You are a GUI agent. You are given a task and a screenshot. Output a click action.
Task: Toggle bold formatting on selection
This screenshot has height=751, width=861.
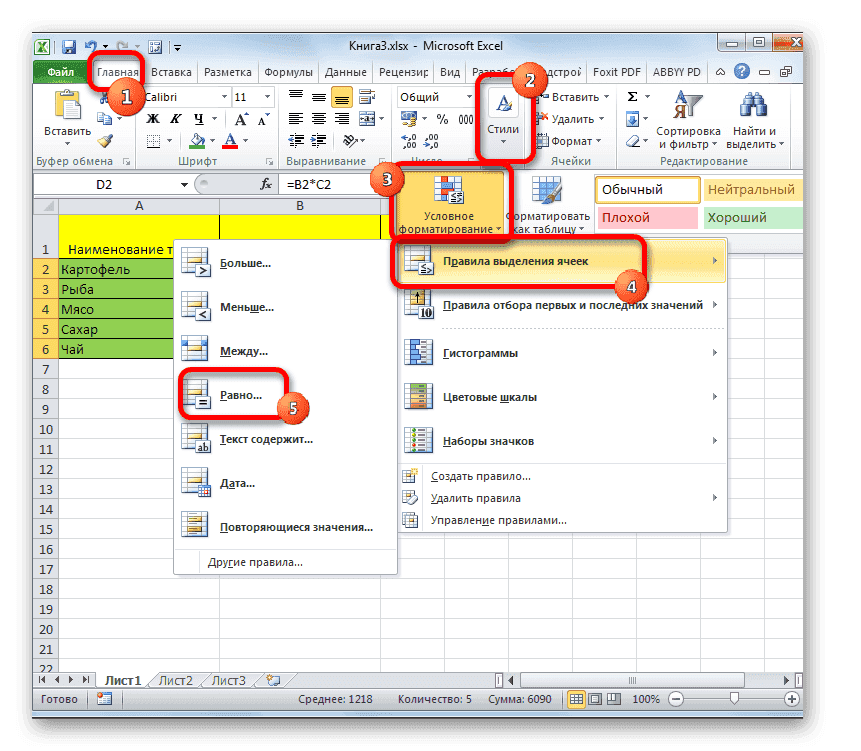152,118
